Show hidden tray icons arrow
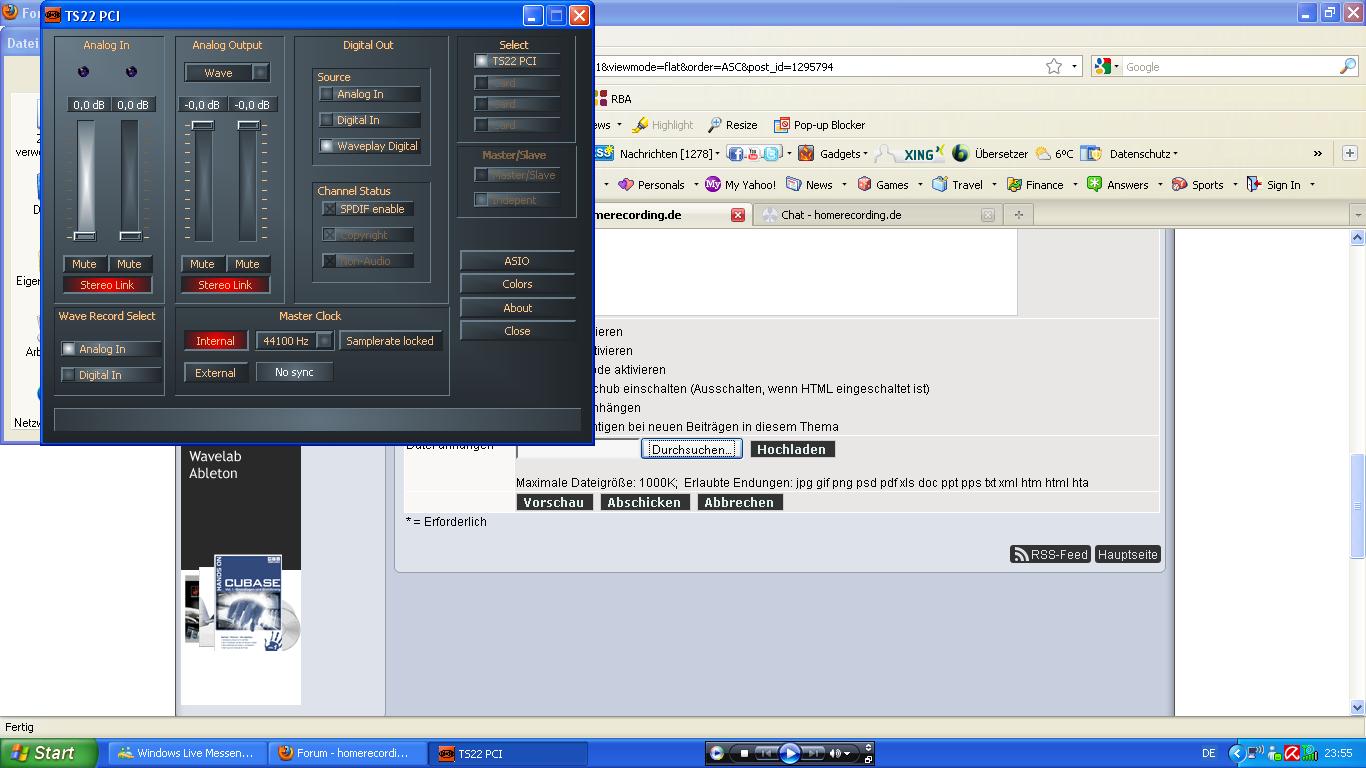Viewport: 1366px width, 768px height. (1236, 753)
